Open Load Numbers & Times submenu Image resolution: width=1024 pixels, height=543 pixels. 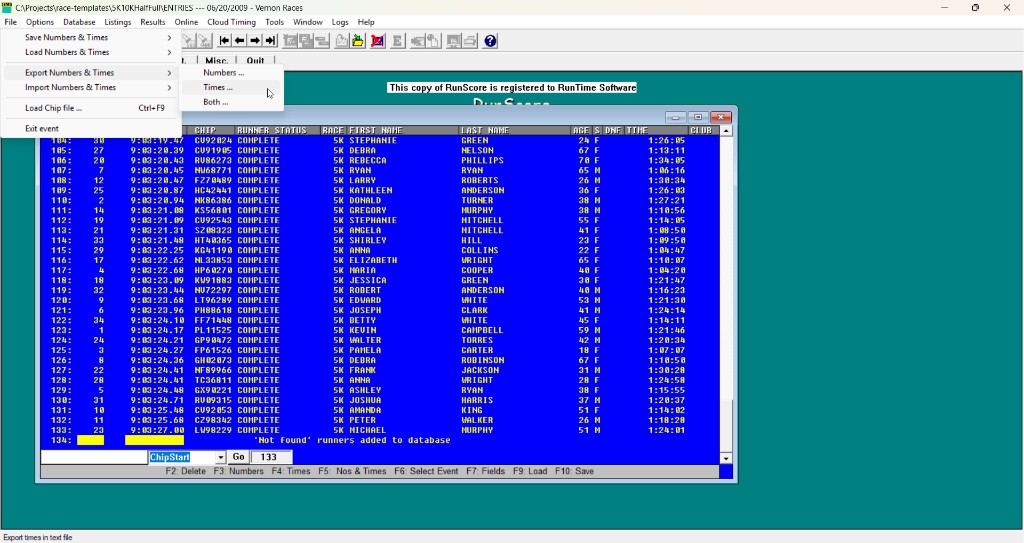93,52
